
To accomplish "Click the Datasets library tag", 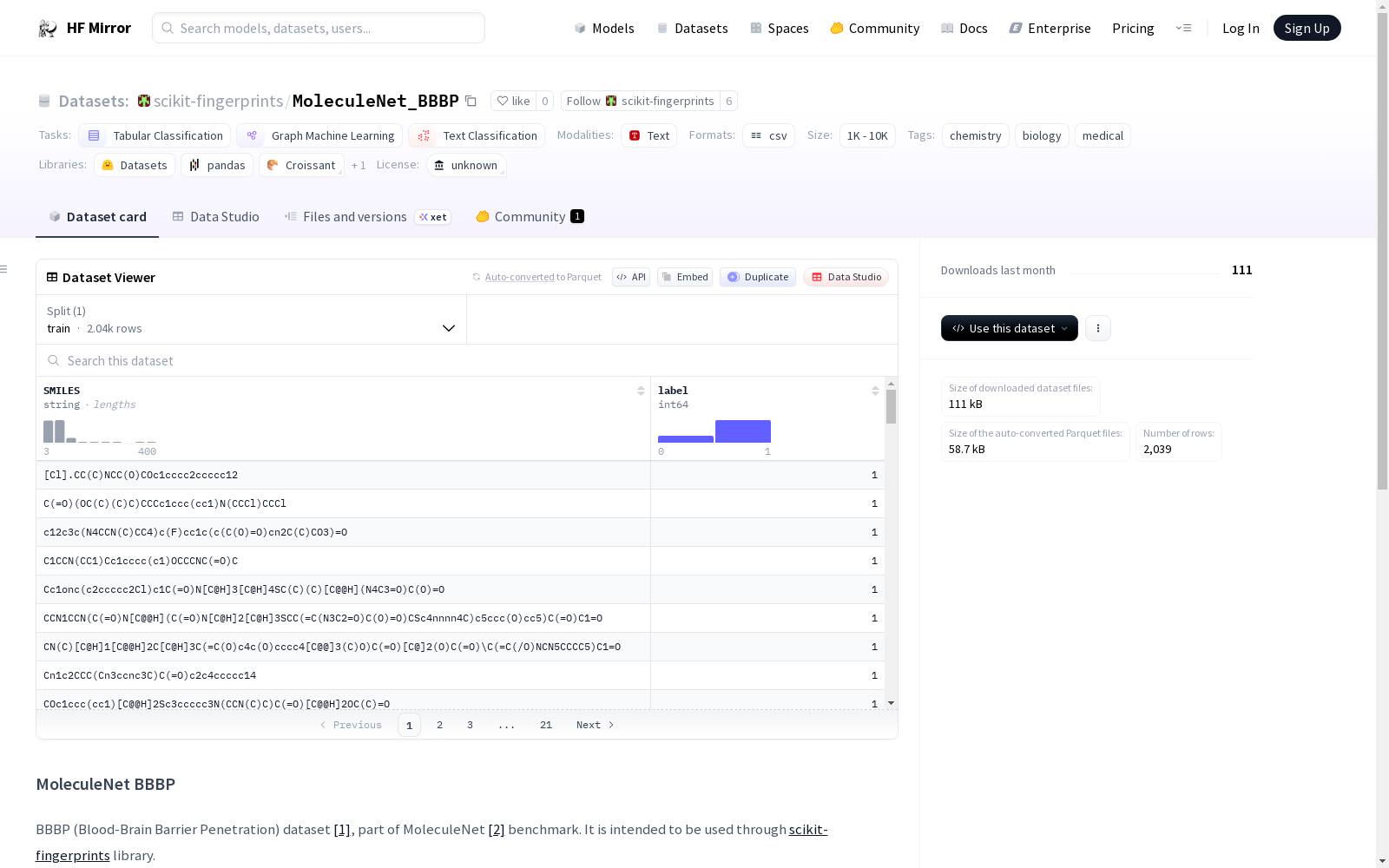I will pos(135,165).
